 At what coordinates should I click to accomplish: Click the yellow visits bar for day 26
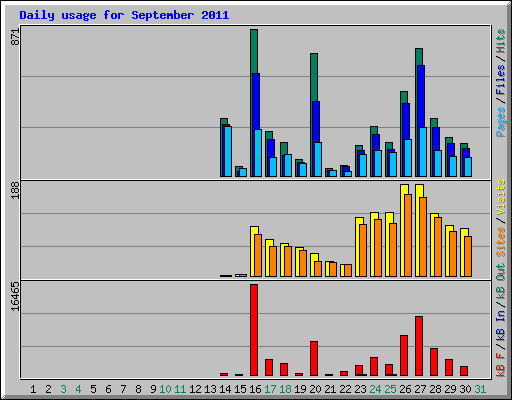point(403,230)
